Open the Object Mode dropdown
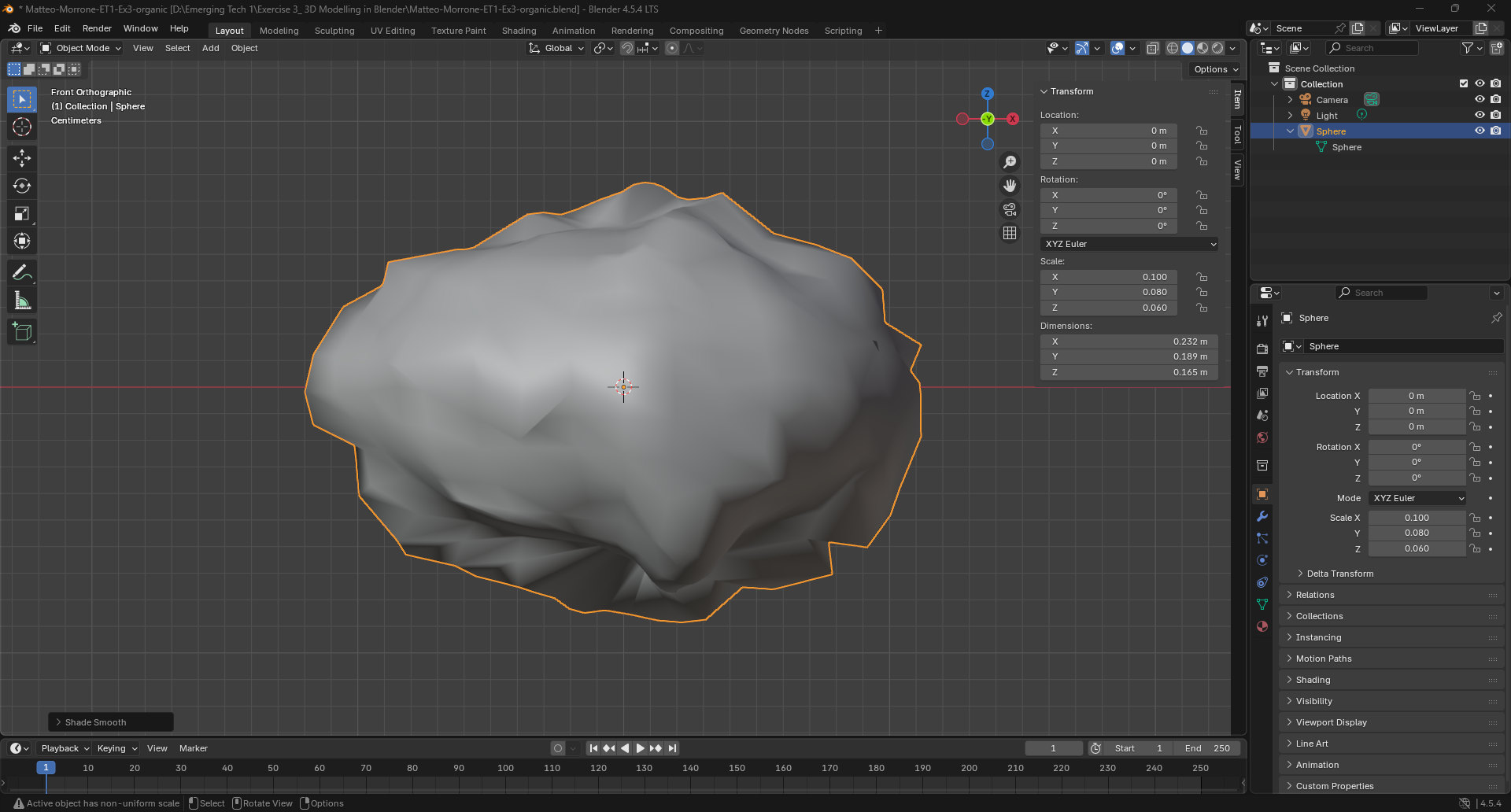 (82, 48)
